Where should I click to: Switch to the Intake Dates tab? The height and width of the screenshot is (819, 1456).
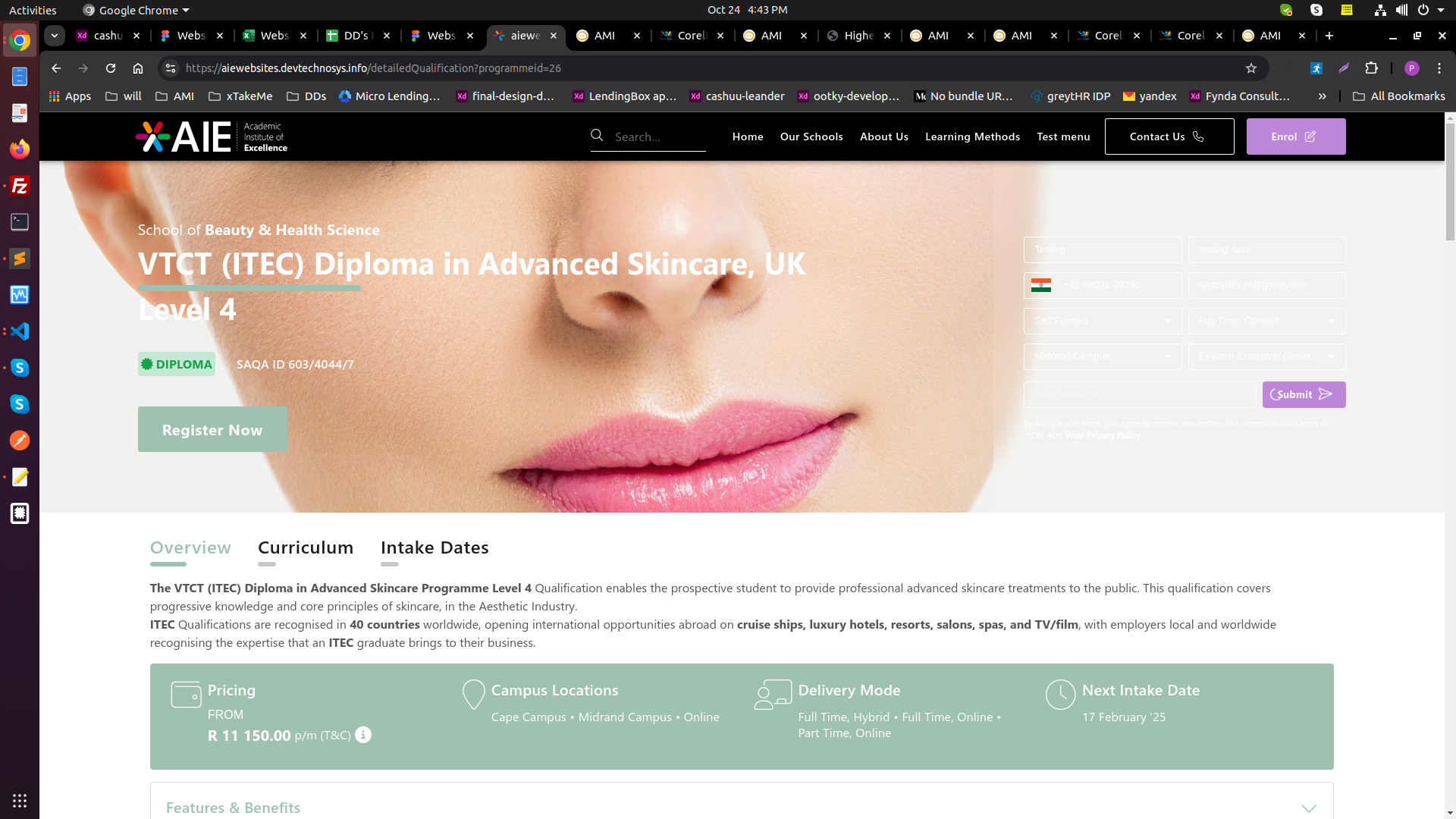435,548
